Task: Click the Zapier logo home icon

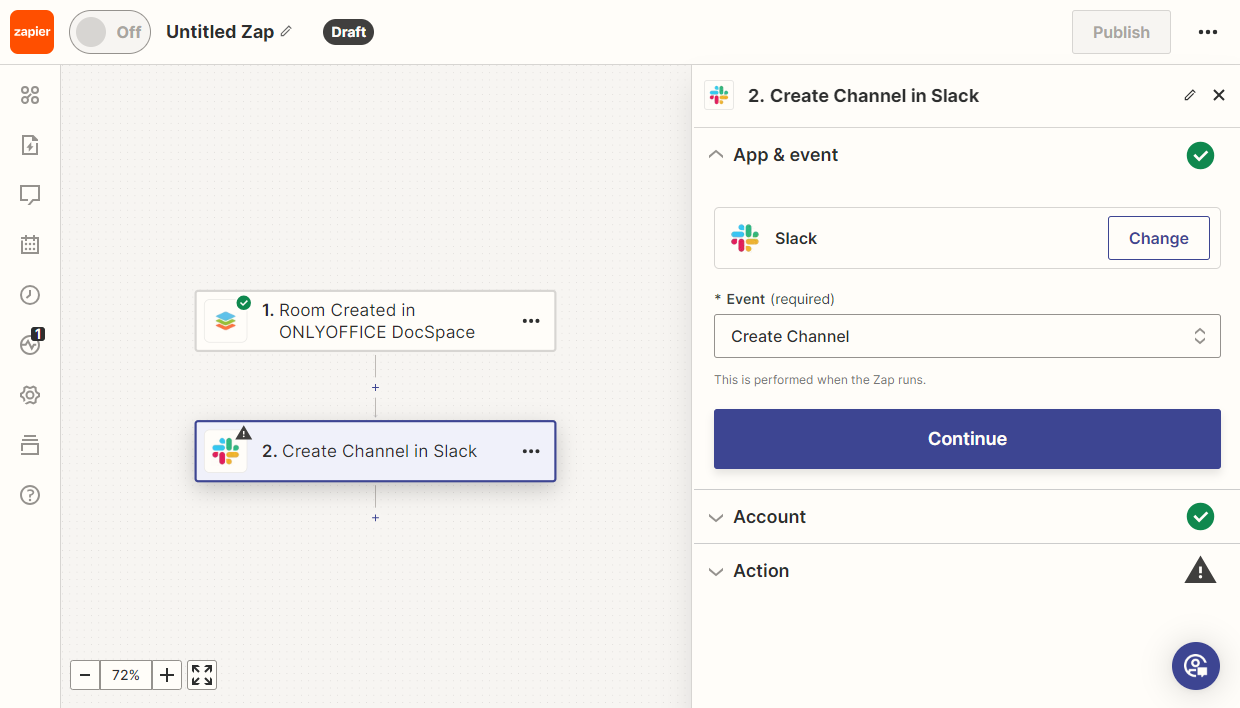Action: pos(32,32)
